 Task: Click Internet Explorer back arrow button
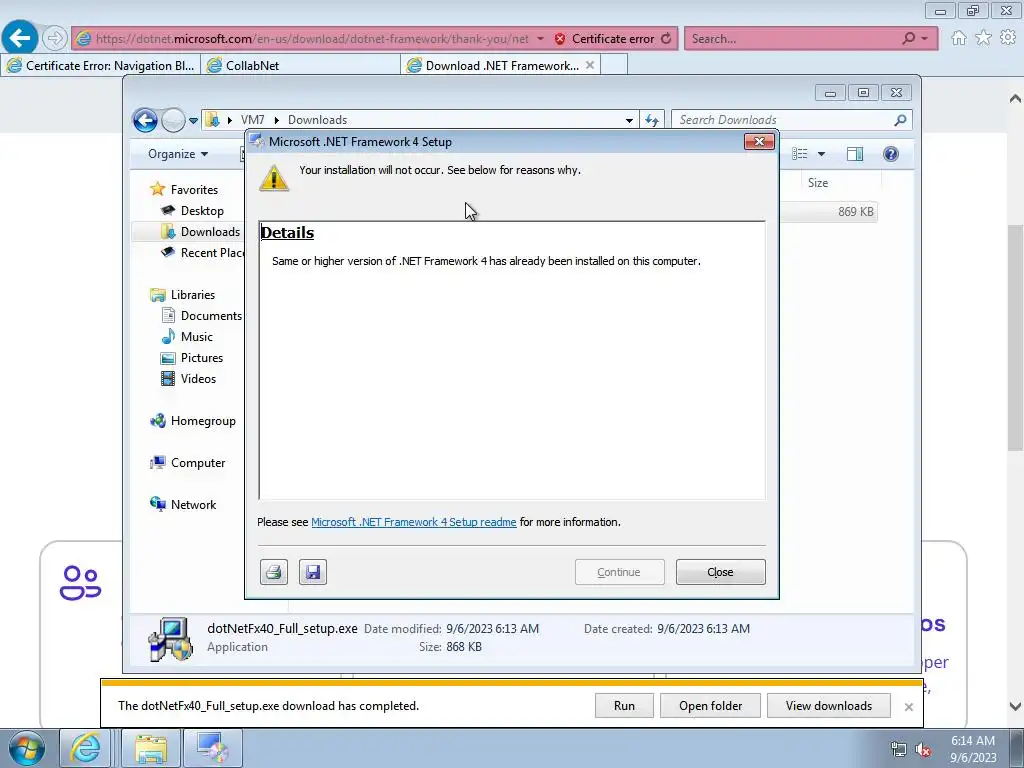tap(20, 38)
